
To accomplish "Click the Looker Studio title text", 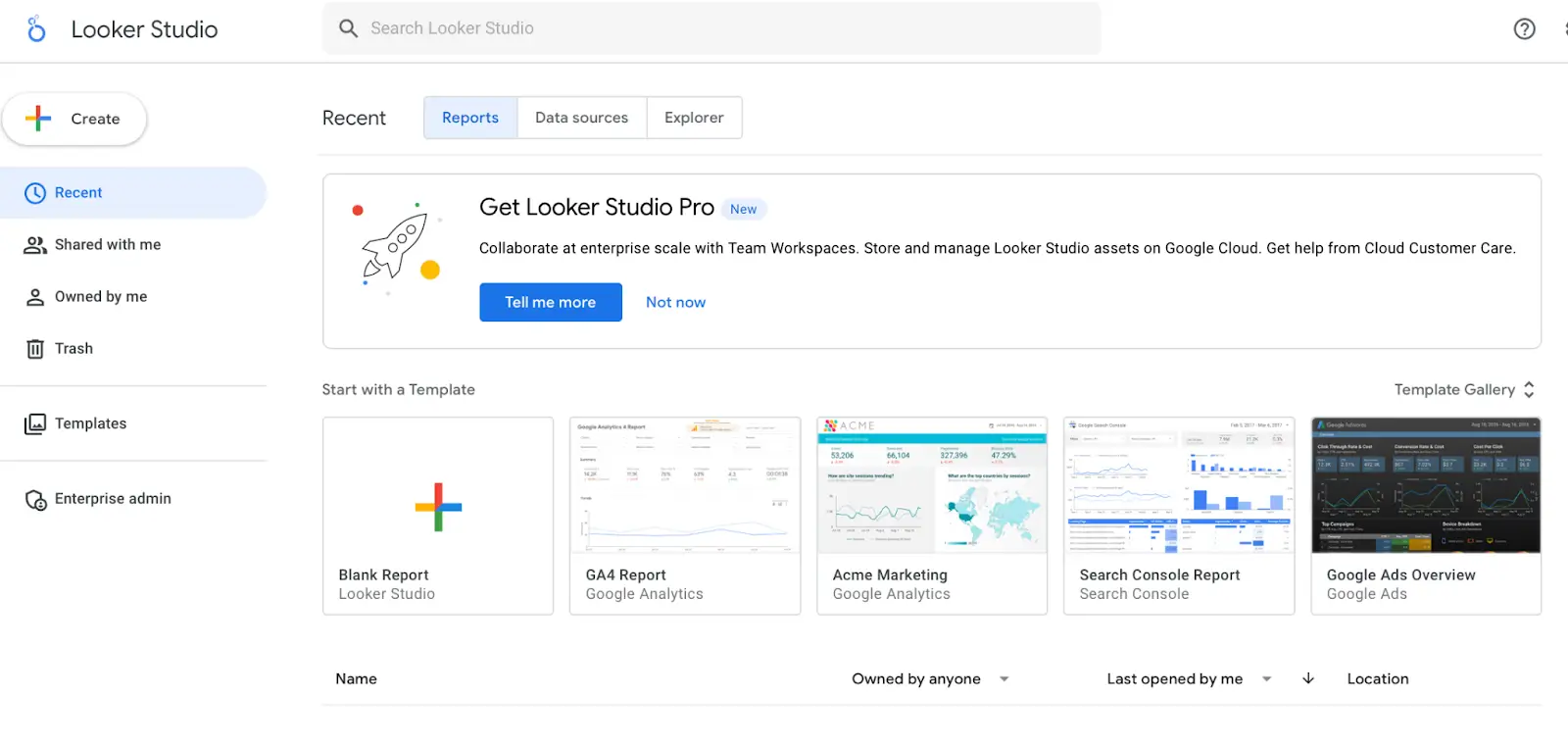I will pos(144,29).
